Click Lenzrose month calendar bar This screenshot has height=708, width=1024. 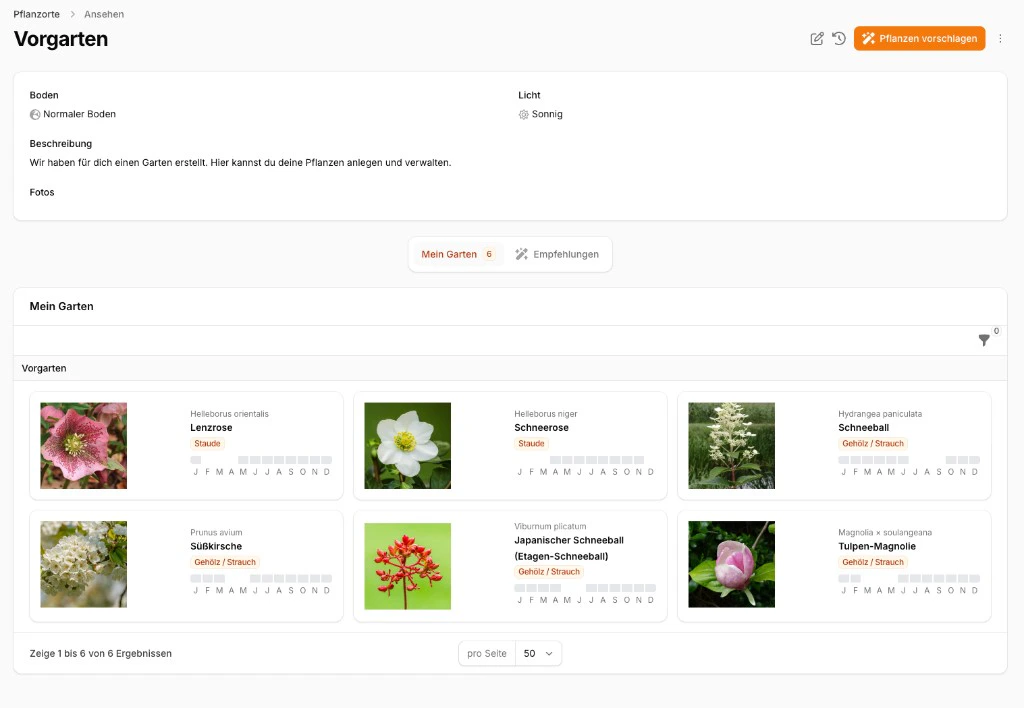[x=261, y=465]
